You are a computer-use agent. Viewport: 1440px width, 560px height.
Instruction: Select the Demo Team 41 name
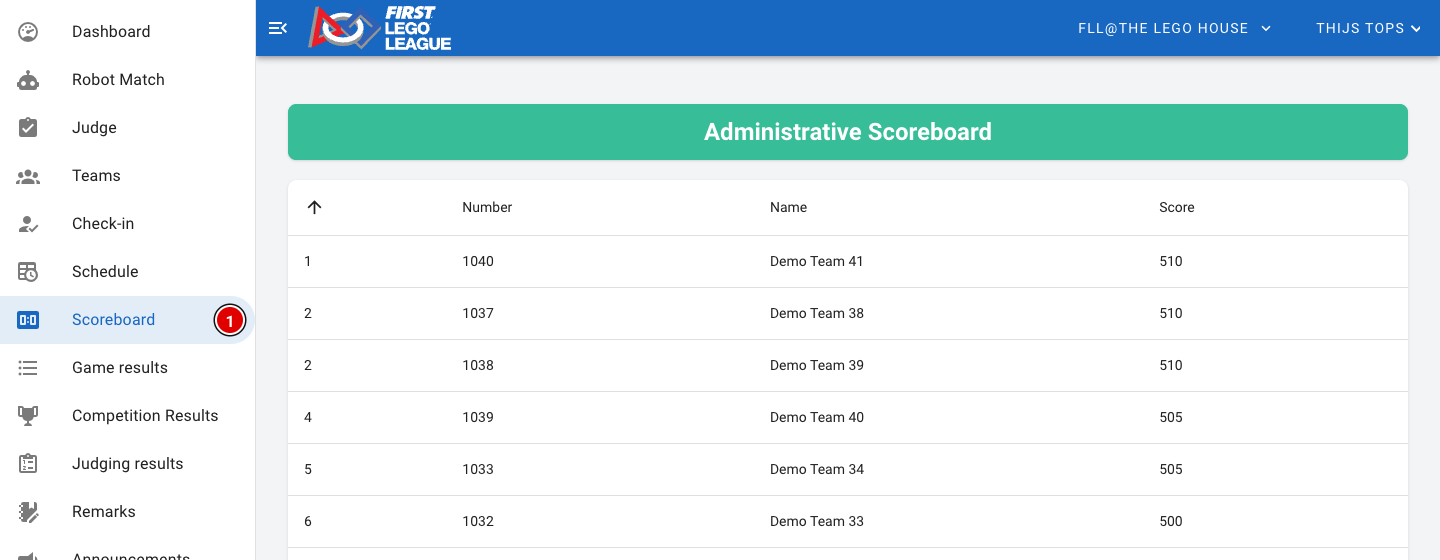tap(817, 261)
